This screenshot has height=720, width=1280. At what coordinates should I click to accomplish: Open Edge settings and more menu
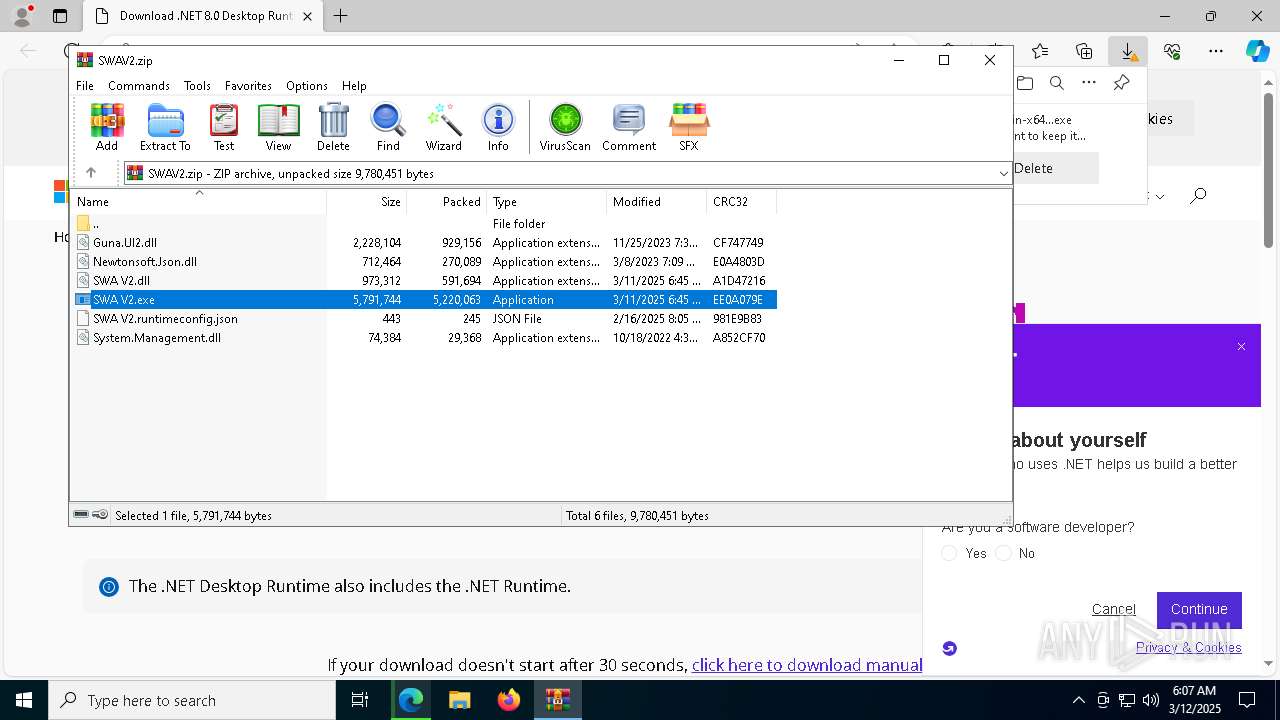pyautogui.click(x=1215, y=51)
